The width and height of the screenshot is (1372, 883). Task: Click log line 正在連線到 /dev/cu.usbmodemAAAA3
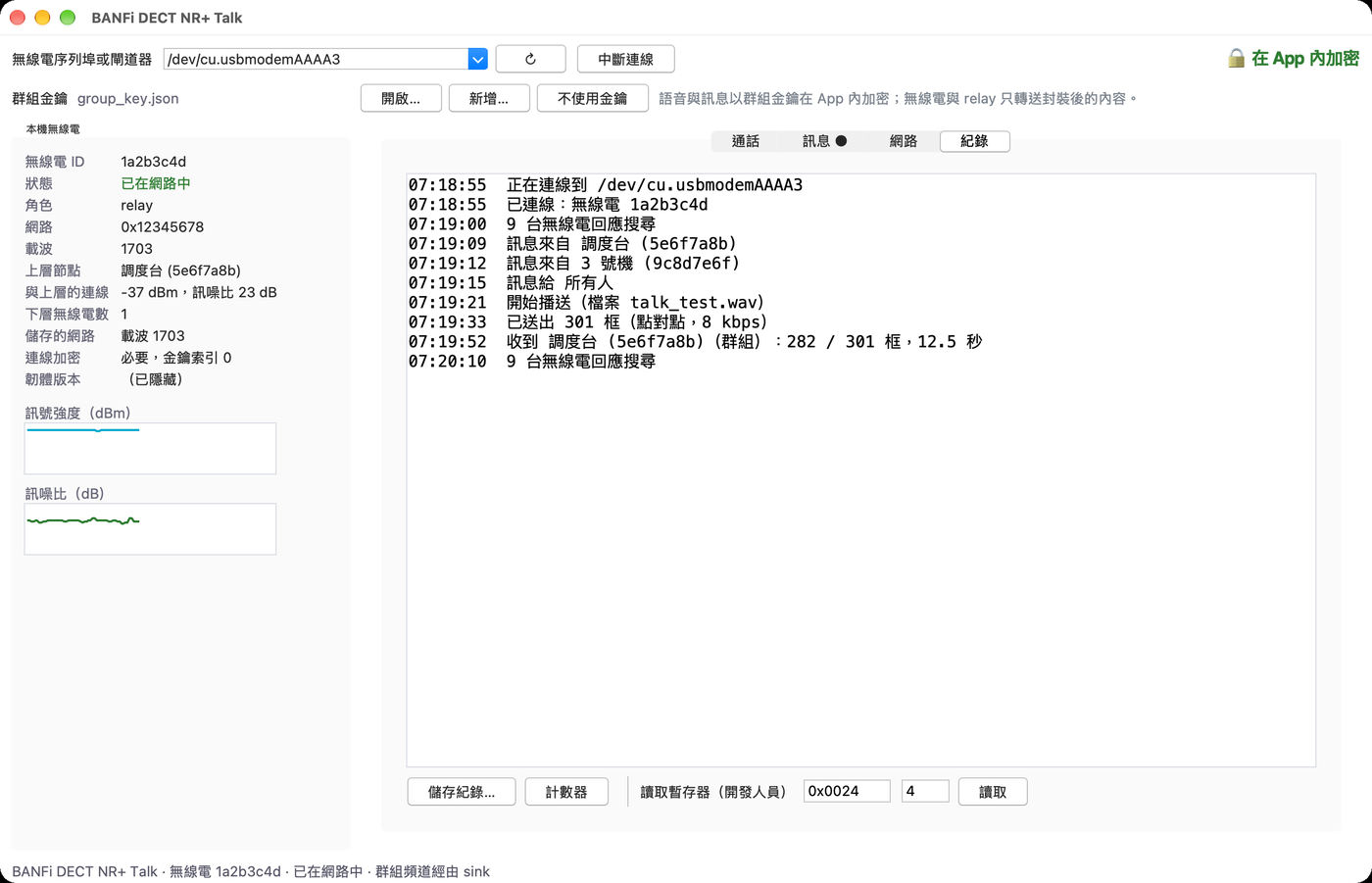tap(606, 184)
